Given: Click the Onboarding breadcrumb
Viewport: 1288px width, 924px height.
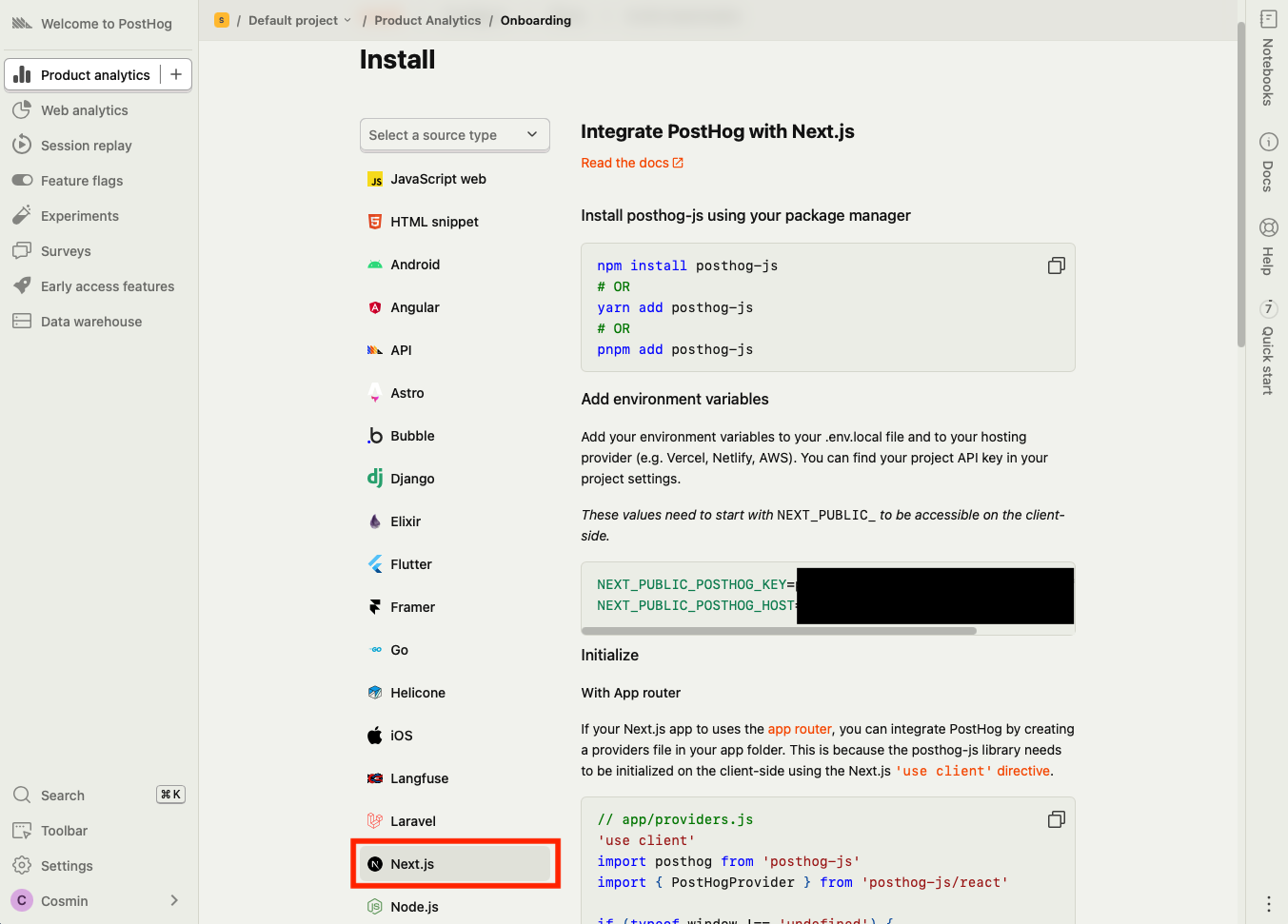Looking at the screenshot, I should point(536,20).
